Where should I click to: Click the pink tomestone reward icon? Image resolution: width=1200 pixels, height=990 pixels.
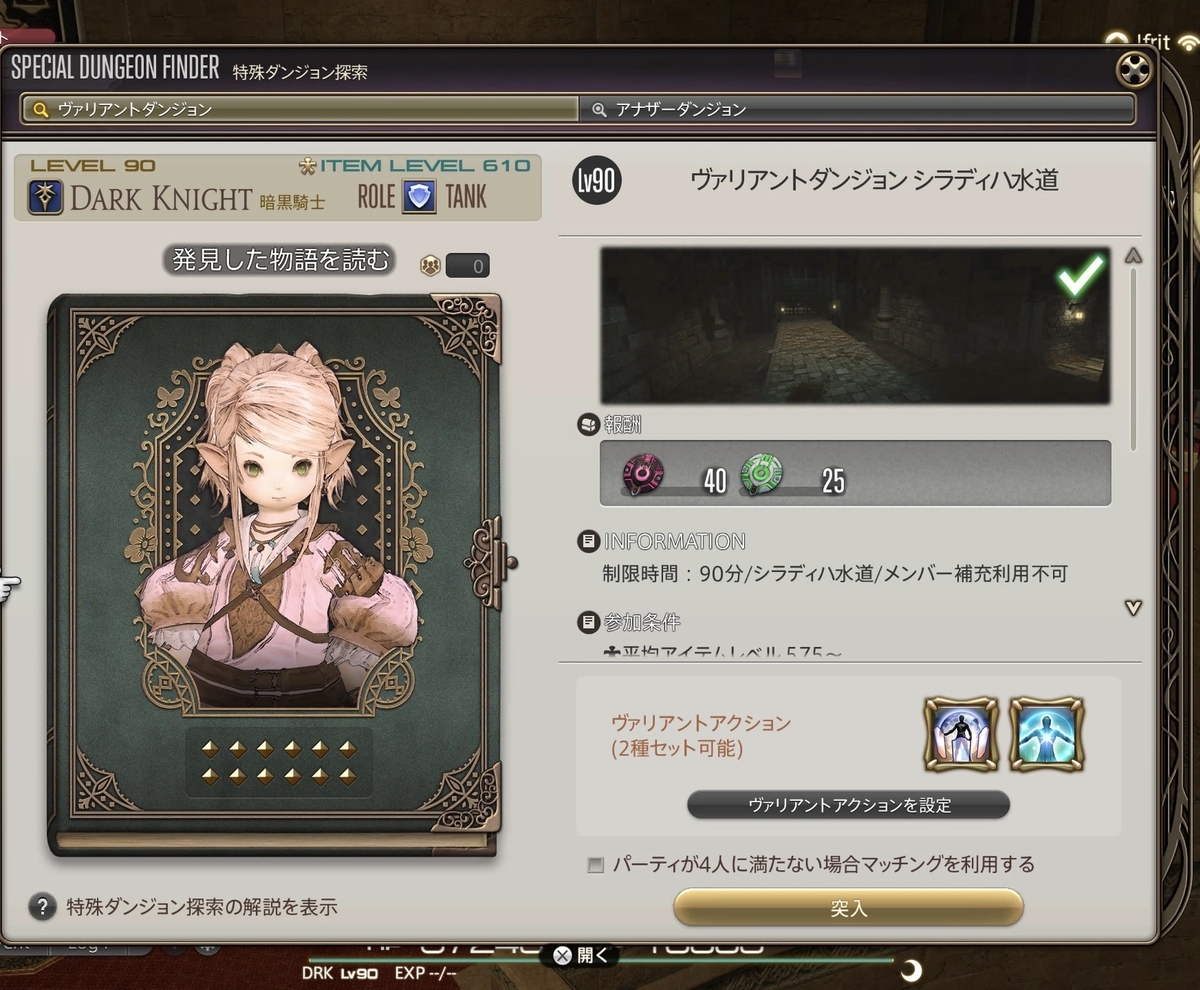tap(645, 474)
